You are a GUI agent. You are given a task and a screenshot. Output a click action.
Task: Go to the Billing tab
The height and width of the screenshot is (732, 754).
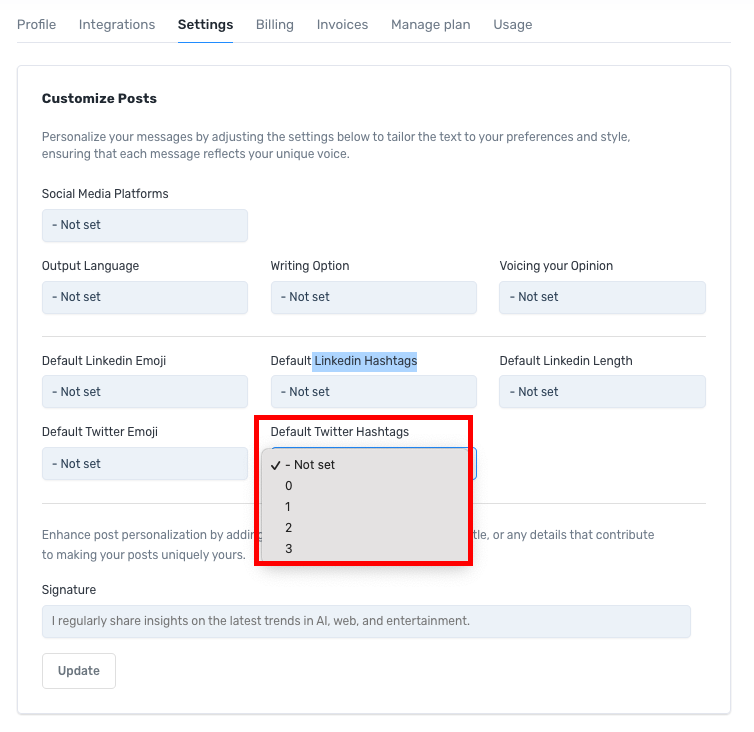[x=275, y=24]
